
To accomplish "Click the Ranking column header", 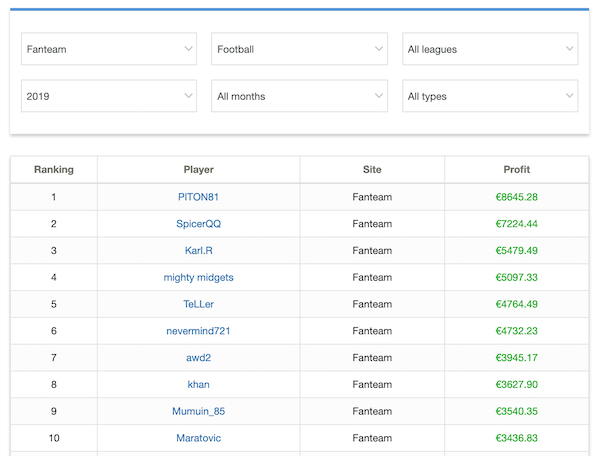I will 54,170.
